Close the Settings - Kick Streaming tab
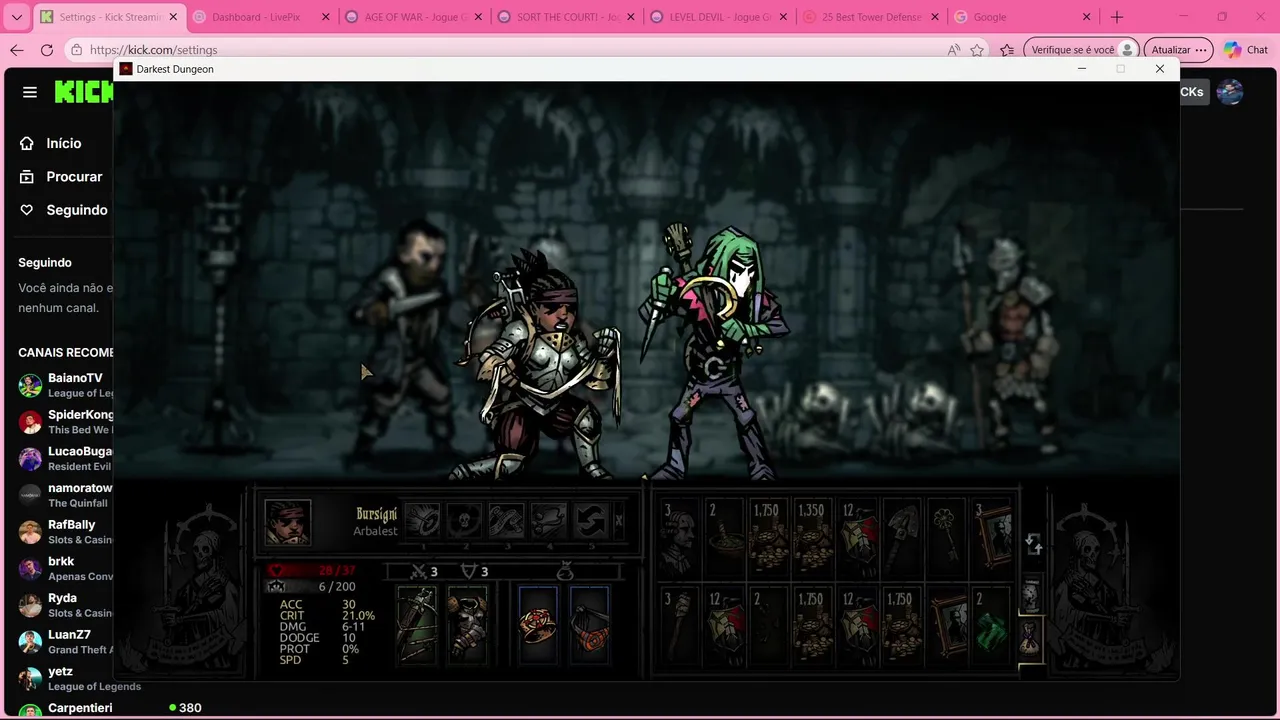This screenshot has width=1280, height=720. (173, 17)
